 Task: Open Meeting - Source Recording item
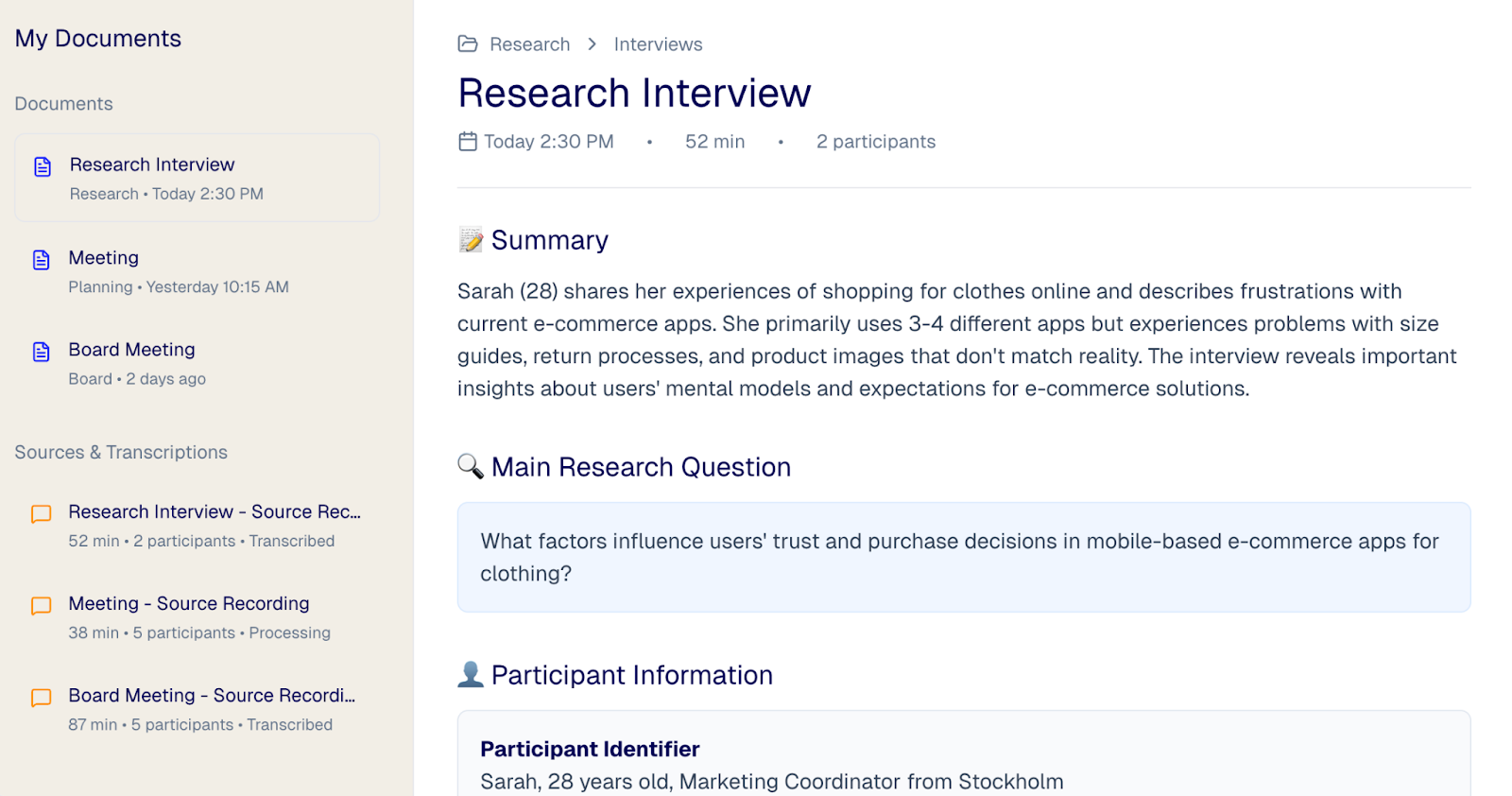(197, 616)
